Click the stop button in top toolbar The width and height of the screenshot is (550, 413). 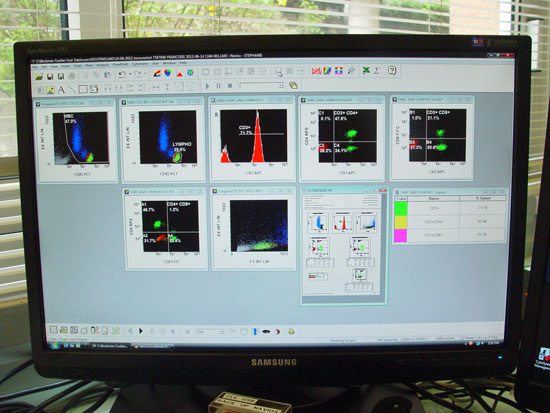coord(230,86)
